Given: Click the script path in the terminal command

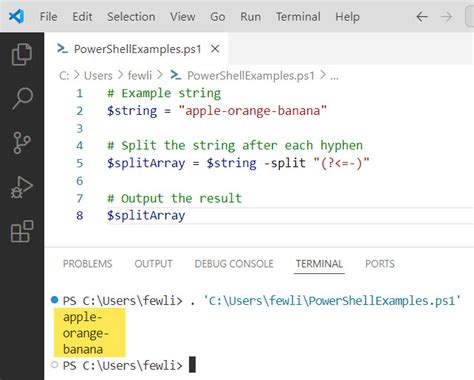Looking at the screenshot, I should point(332,301).
